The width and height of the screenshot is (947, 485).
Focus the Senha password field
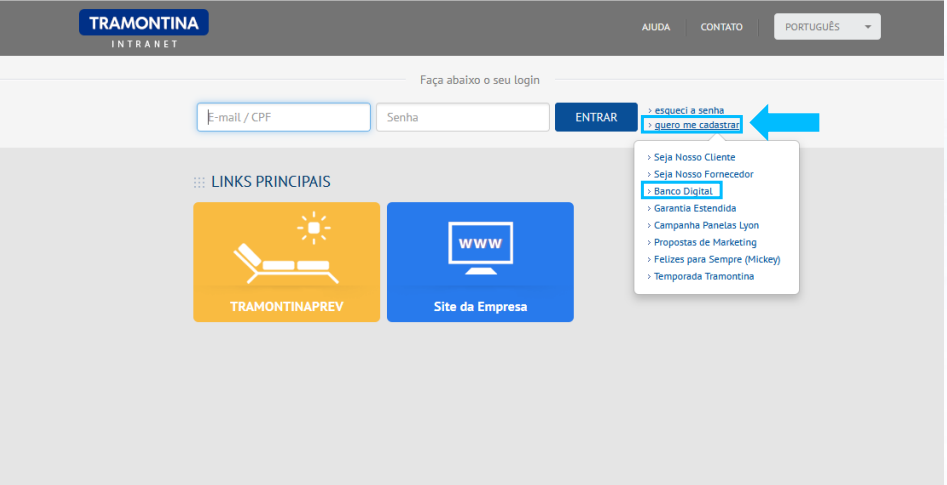pos(463,117)
